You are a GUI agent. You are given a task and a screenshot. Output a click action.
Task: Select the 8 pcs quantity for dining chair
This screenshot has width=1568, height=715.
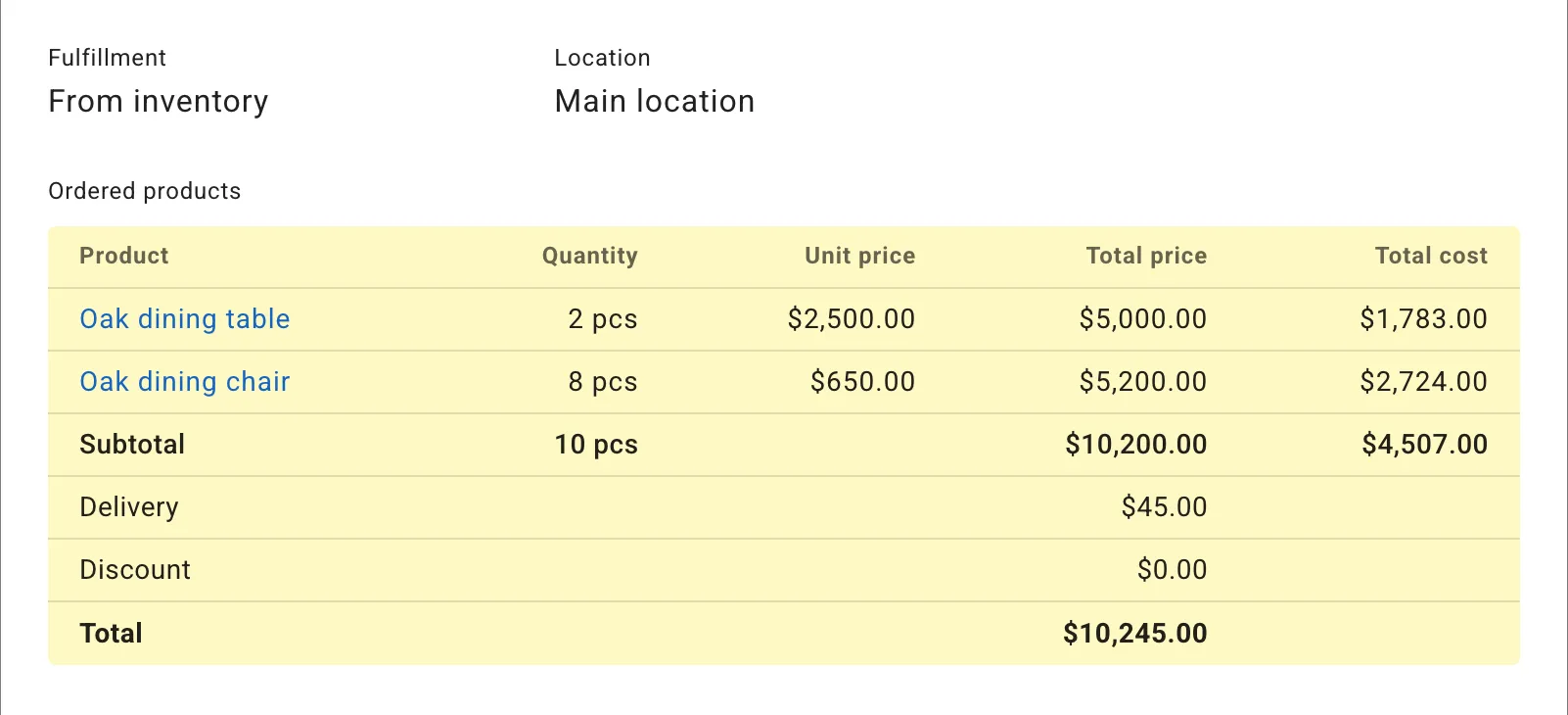pos(603,382)
